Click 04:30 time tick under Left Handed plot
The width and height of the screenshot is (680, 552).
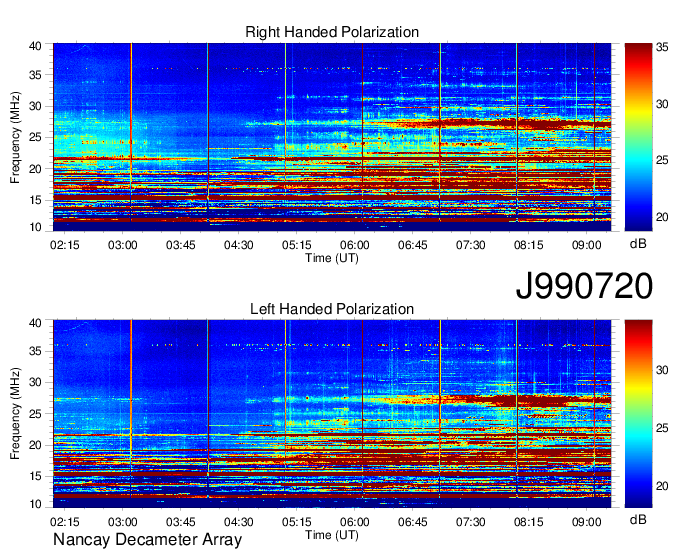pyautogui.click(x=239, y=522)
